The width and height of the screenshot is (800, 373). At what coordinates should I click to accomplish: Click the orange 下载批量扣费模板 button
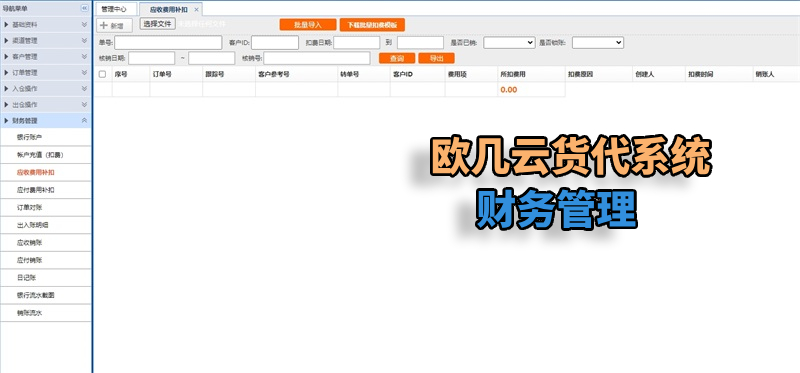point(372,25)
